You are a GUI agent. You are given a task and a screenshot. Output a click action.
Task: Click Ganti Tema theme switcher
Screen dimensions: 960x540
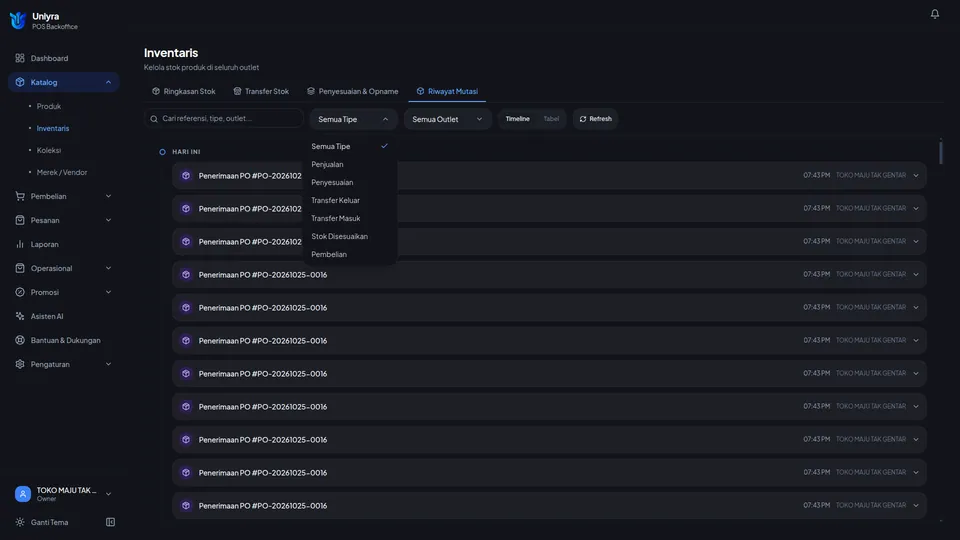coord(50,522)
